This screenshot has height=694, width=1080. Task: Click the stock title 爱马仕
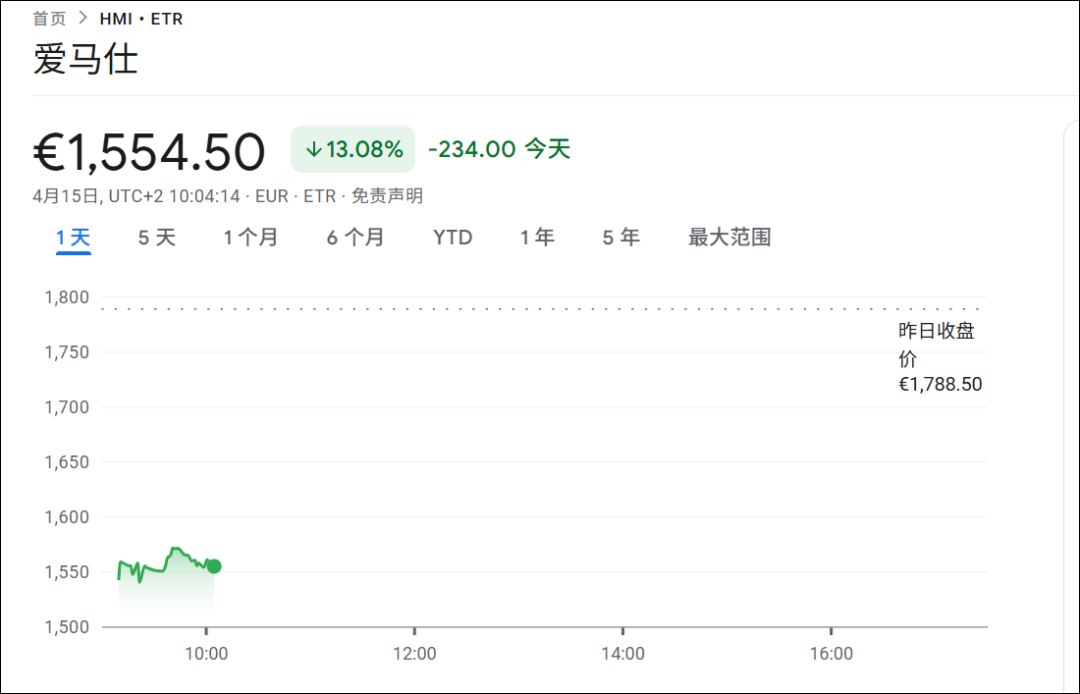(x=84, y=59)
